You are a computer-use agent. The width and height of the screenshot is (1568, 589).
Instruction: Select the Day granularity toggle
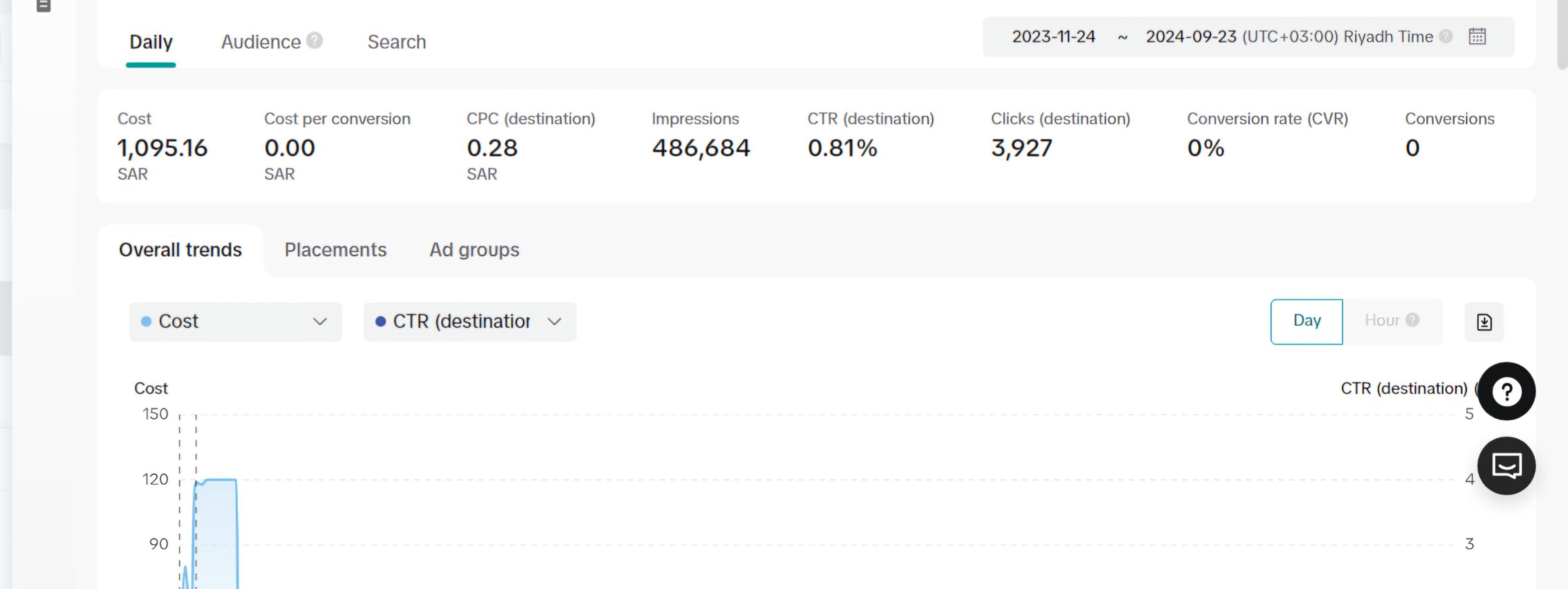coord(1306,321)
